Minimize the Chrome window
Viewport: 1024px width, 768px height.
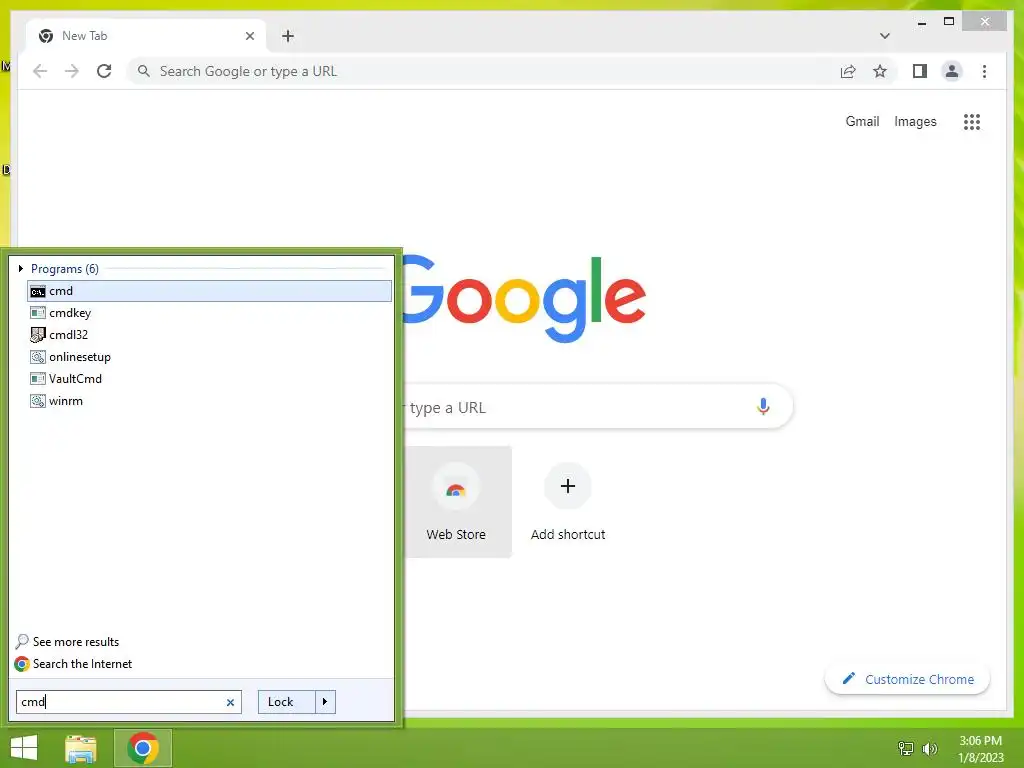tap(922, 22)
